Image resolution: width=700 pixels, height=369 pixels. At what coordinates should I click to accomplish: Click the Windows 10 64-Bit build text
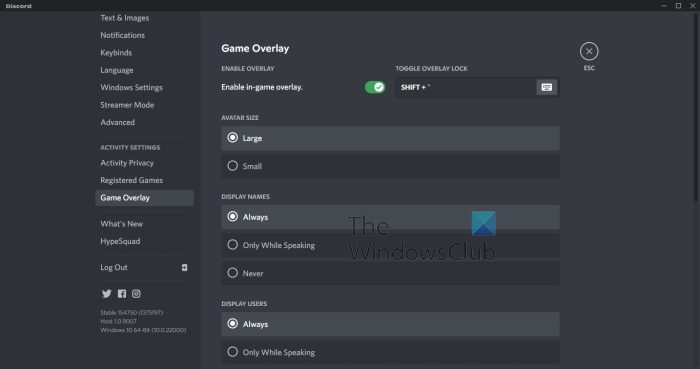(x=143, y=330)
